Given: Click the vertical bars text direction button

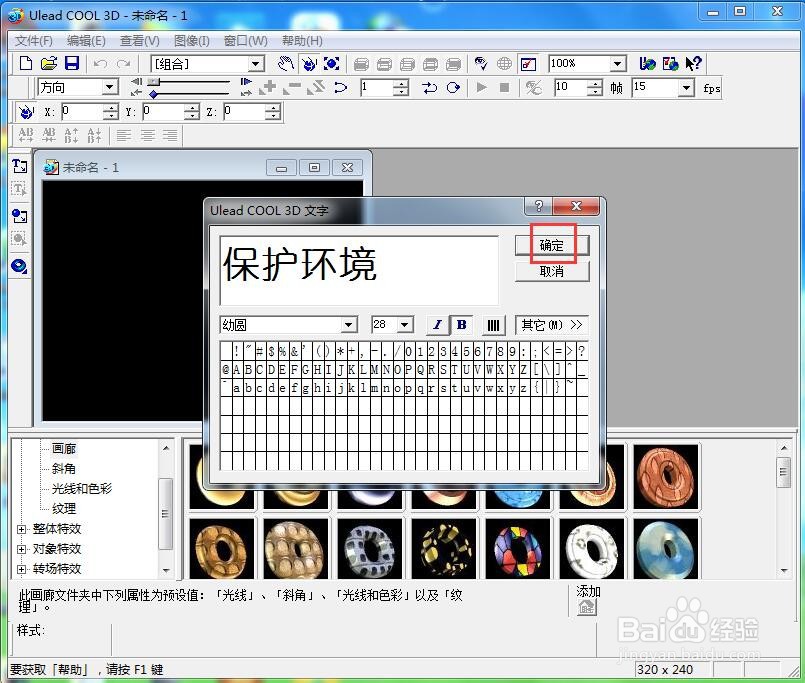Looking at the screenshot, I should [493, 325].
